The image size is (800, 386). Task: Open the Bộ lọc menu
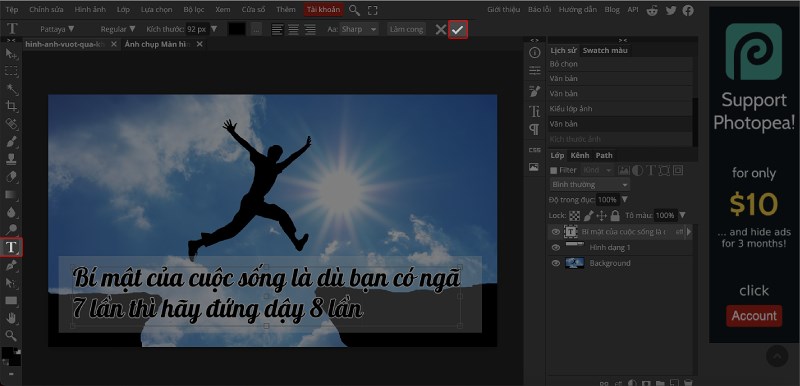(x=194, y=10)
